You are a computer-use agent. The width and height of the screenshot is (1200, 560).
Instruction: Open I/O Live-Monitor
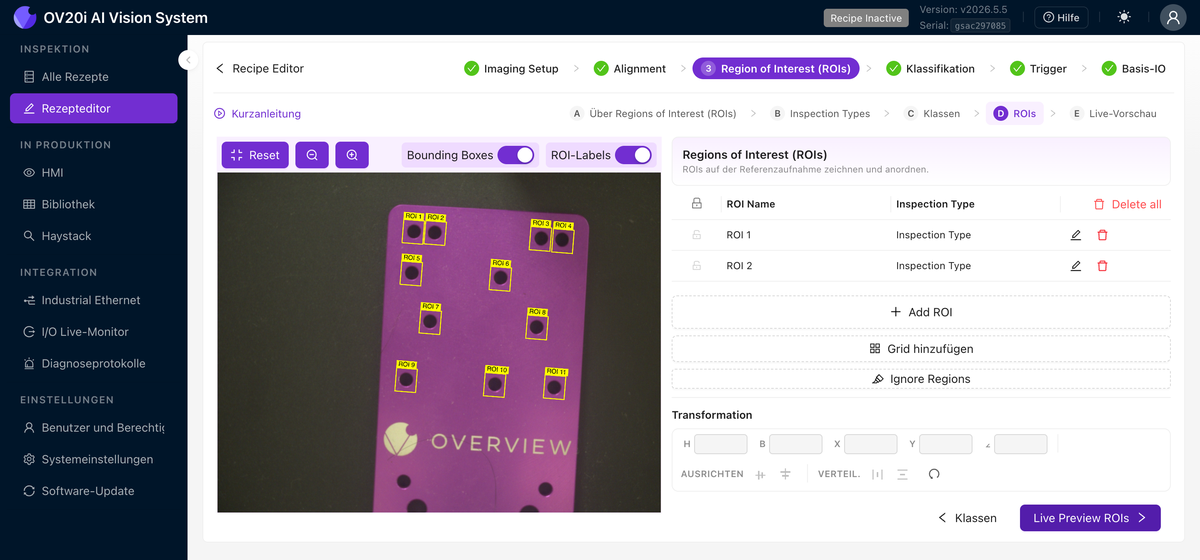pos(94,332)
